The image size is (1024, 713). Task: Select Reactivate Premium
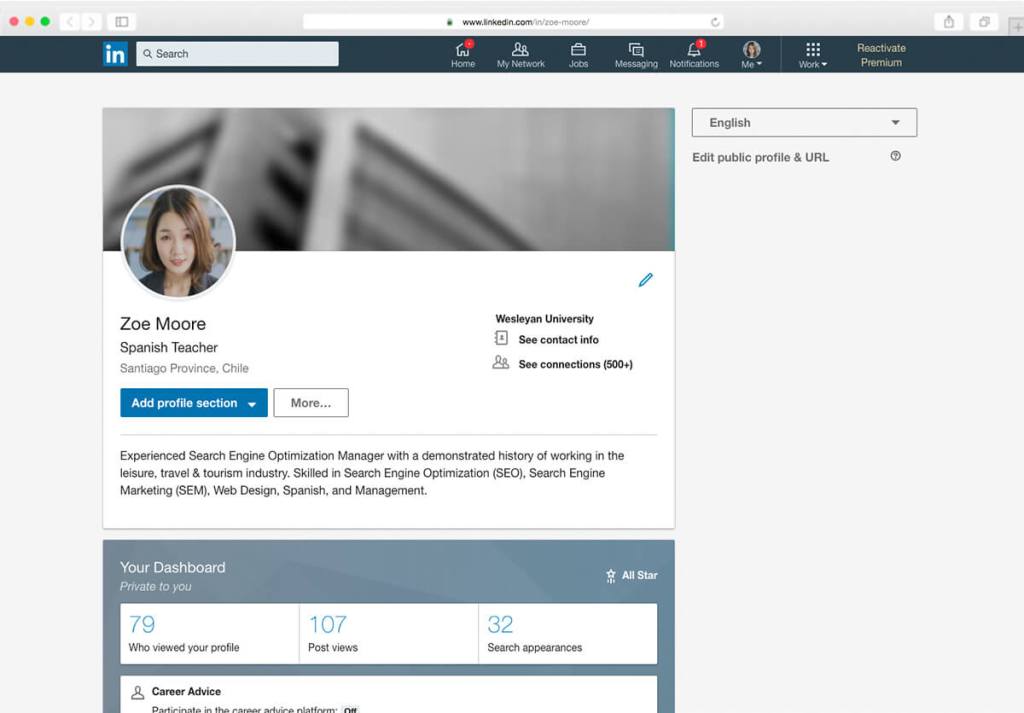[x=881, y=55]
